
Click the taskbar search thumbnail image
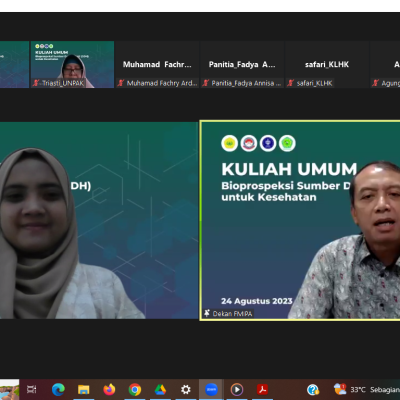(x=9, y=389)
